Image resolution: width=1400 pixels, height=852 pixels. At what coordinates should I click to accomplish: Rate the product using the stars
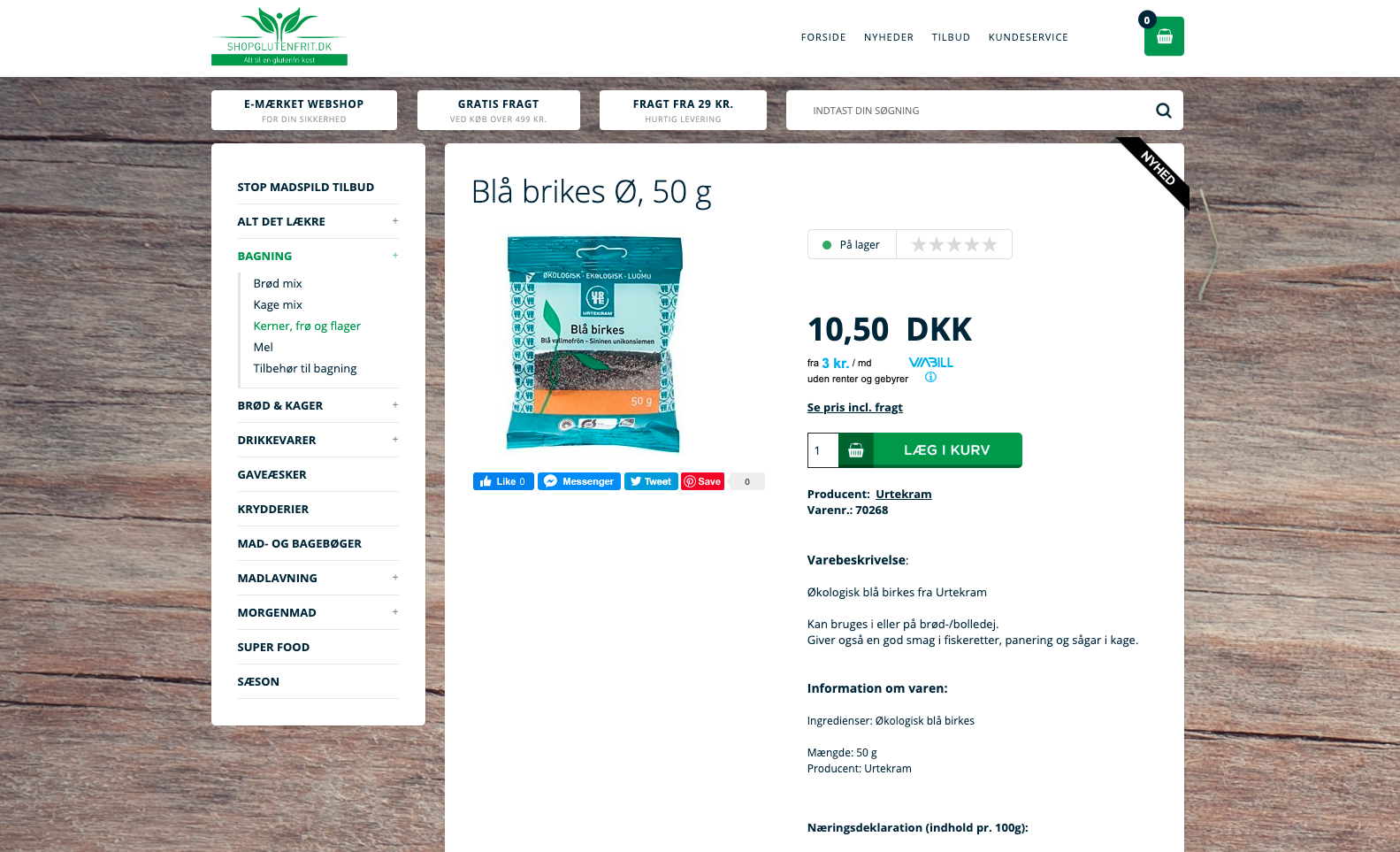click(954, 244)
